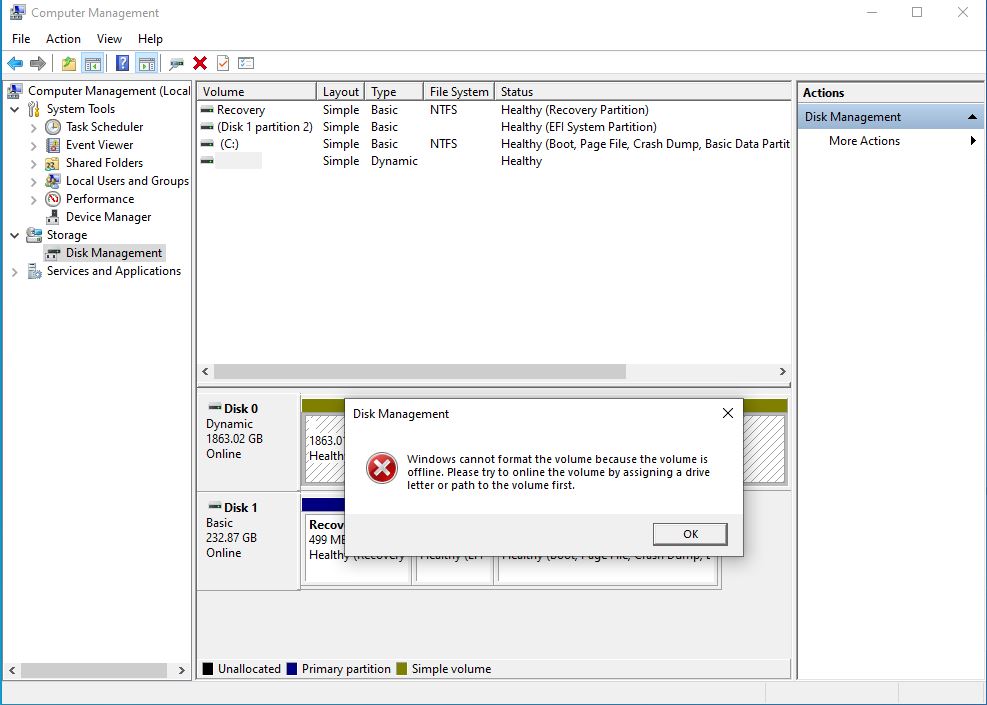987x705 pixels.
Task: Expand the More Actions submenu arrow
Action: tap(973, 140)
